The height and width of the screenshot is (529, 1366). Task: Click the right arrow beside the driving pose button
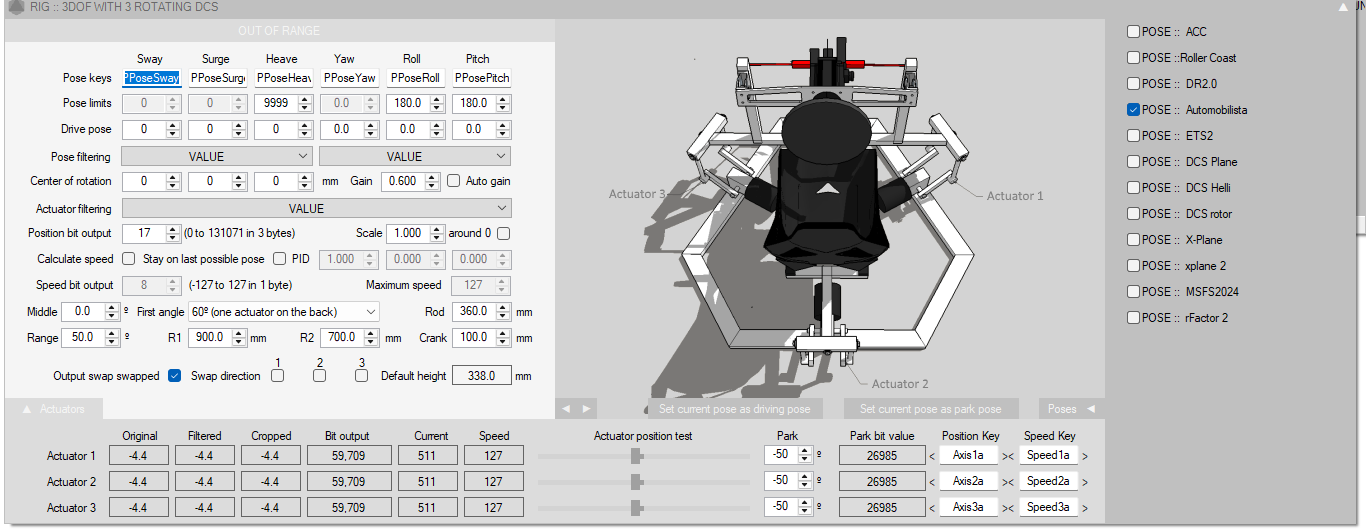pos(586,409)
